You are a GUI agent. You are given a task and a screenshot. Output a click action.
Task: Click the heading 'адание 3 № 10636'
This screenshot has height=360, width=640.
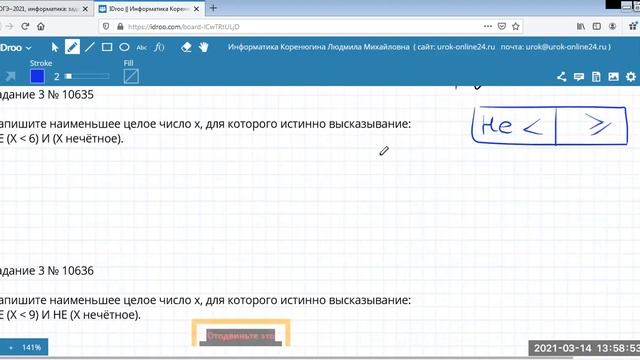point(47,271)
